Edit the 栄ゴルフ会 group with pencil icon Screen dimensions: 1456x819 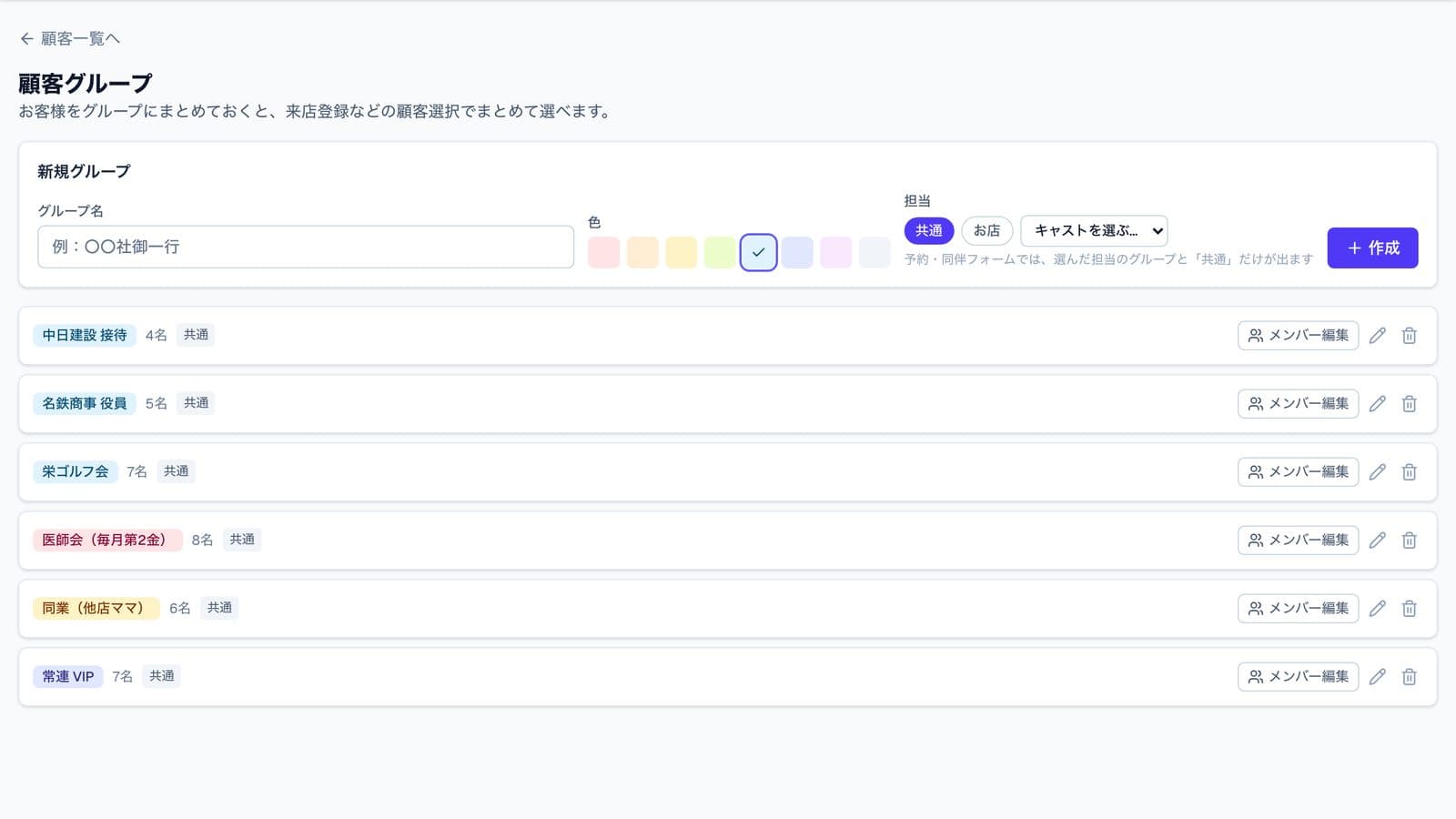(x=1378, y=472)
